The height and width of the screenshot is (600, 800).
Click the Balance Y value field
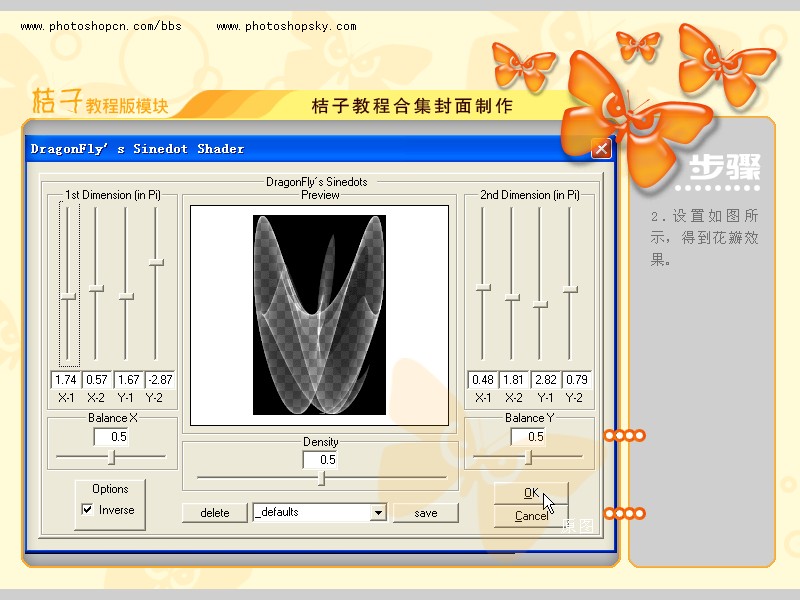pos(528,437)
